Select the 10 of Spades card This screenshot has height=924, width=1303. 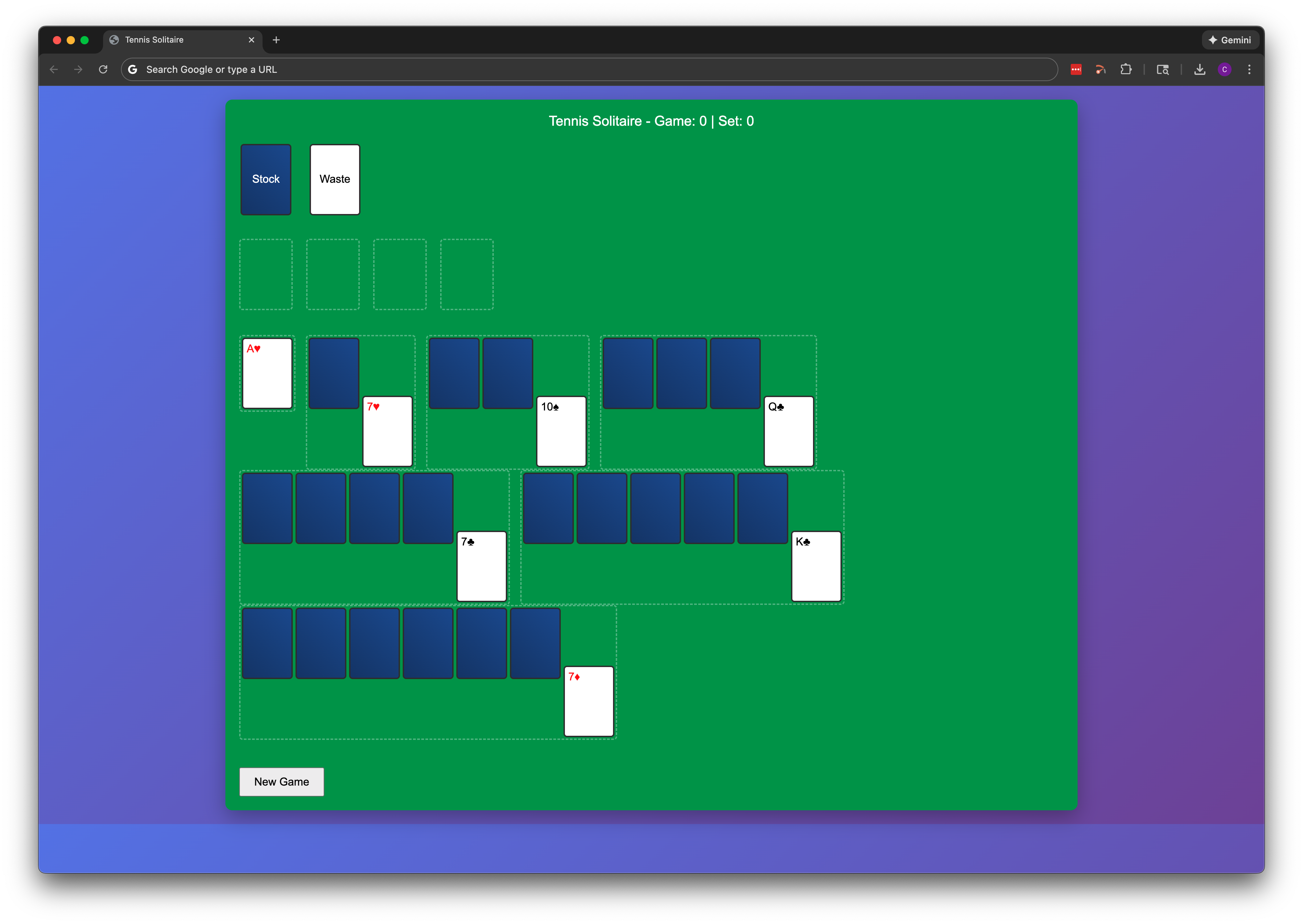tap(561, 431)
